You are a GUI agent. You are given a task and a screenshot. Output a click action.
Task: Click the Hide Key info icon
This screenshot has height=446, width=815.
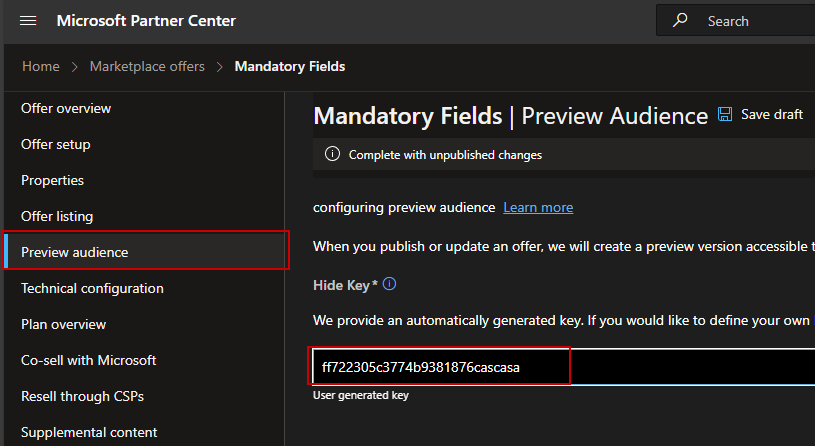(x=389, y=284)
